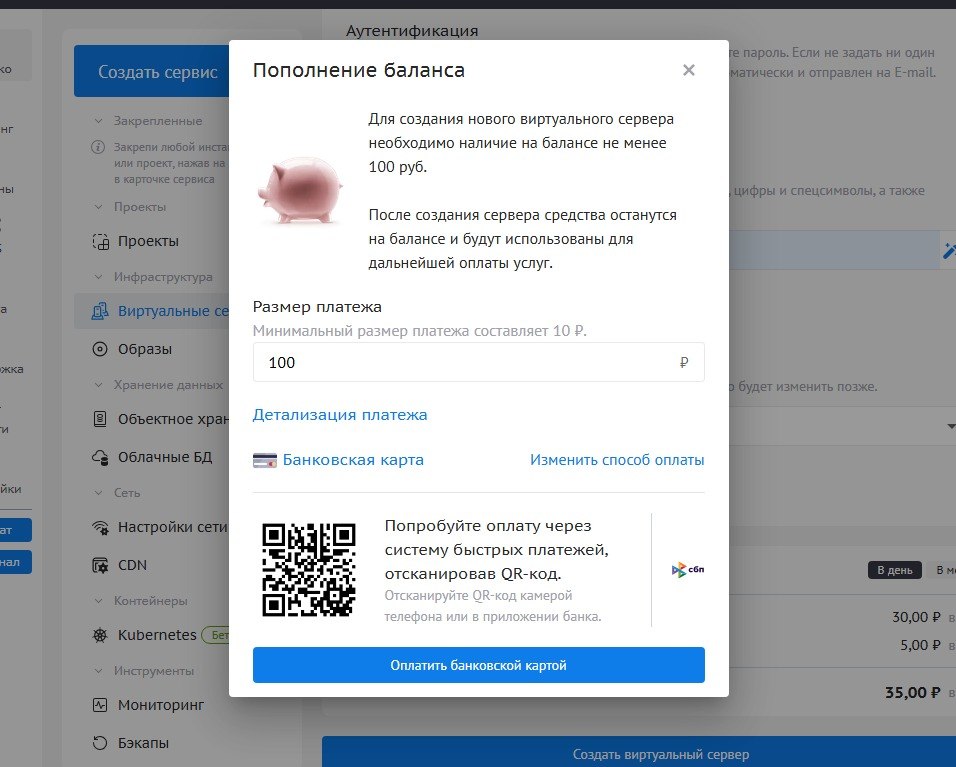
Task: Collapse the Инфраструктура section
Action: coord(98,277)
